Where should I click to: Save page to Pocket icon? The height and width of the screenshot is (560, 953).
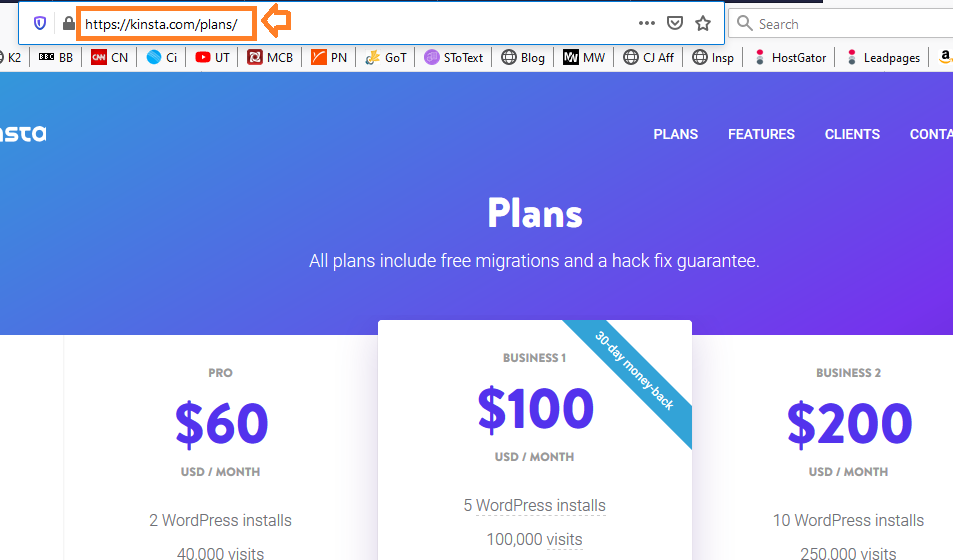pyautogui.click(x=675, y=23)
